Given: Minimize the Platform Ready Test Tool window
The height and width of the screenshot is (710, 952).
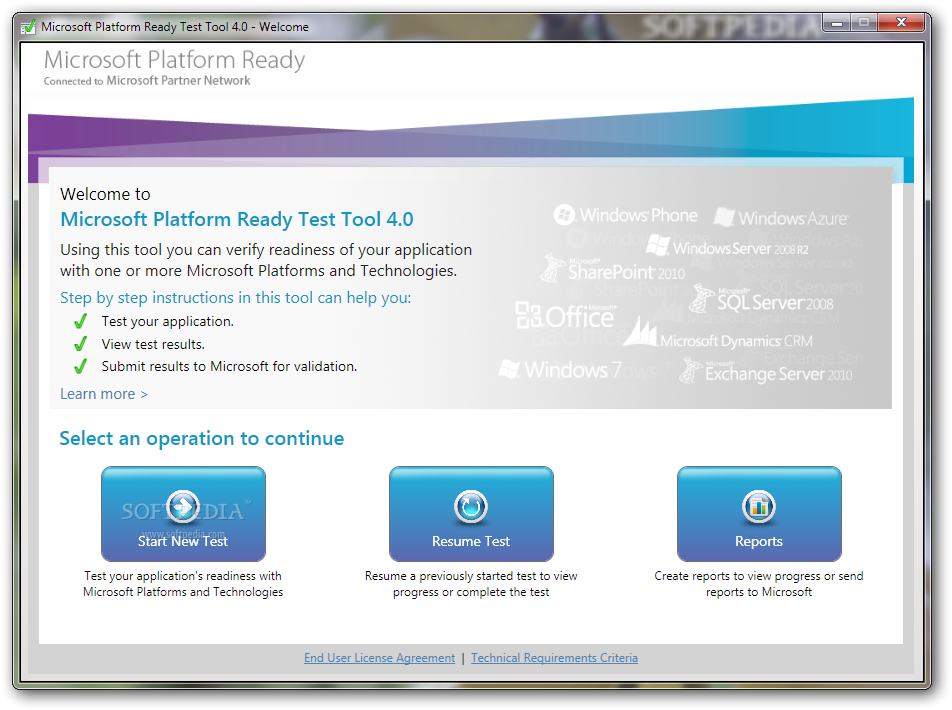Looking at the screenshot, I should pos(837,23).
